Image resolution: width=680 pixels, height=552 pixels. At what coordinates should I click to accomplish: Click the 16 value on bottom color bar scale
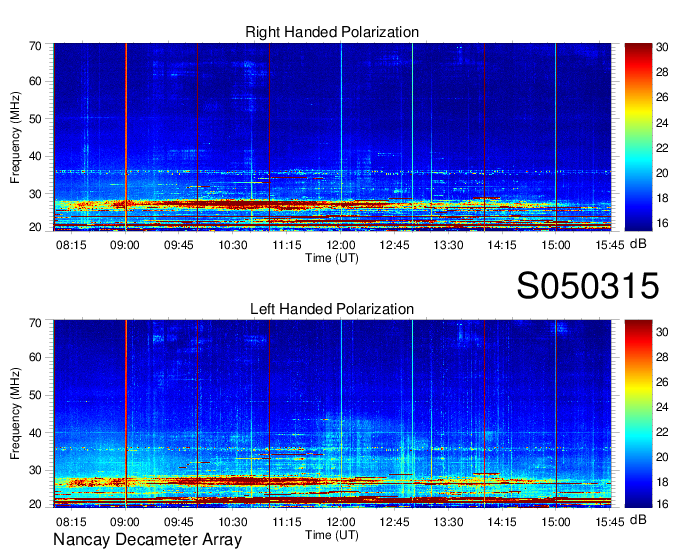coord(662,503)
